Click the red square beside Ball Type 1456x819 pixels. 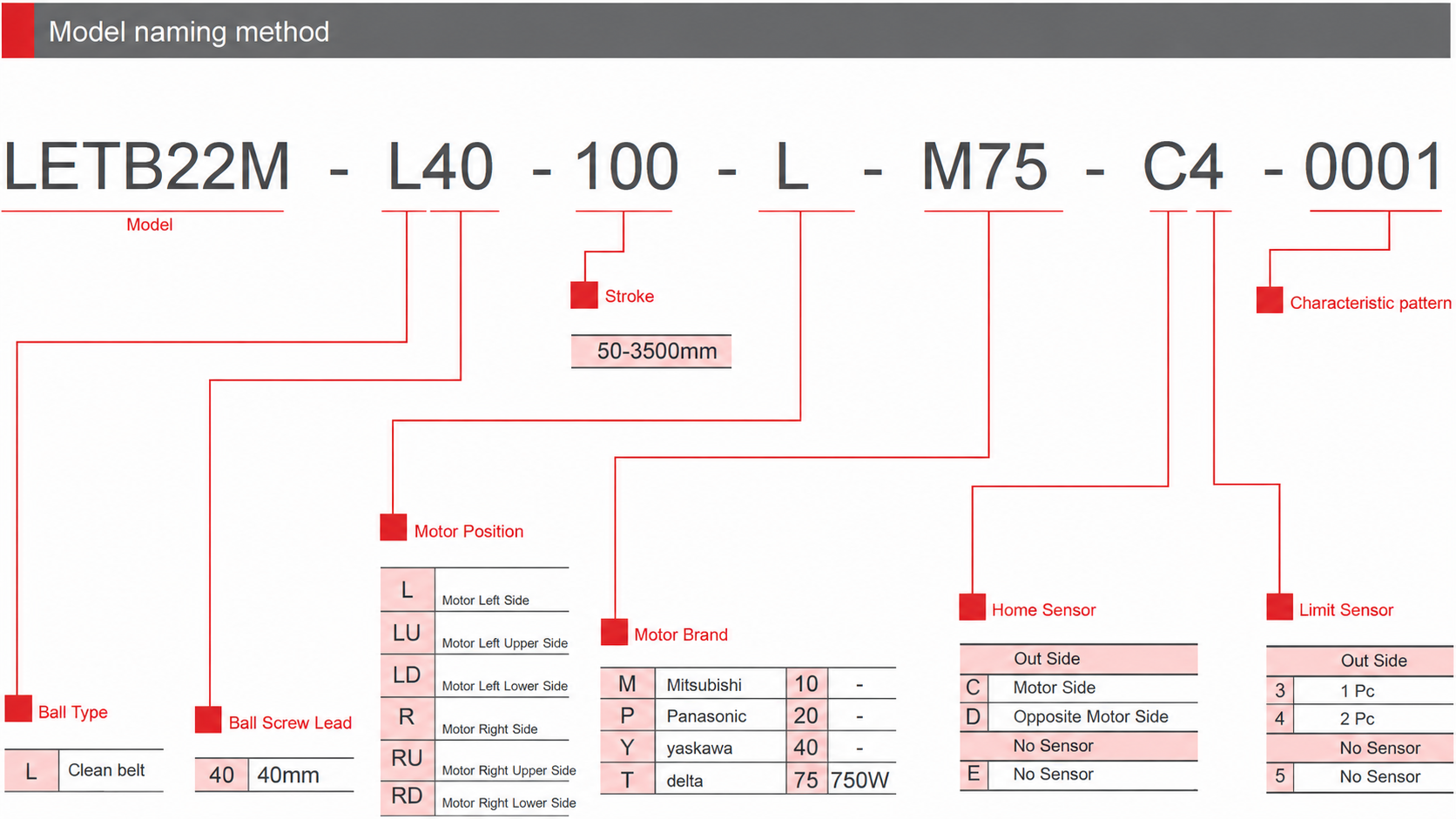[18, 708]
